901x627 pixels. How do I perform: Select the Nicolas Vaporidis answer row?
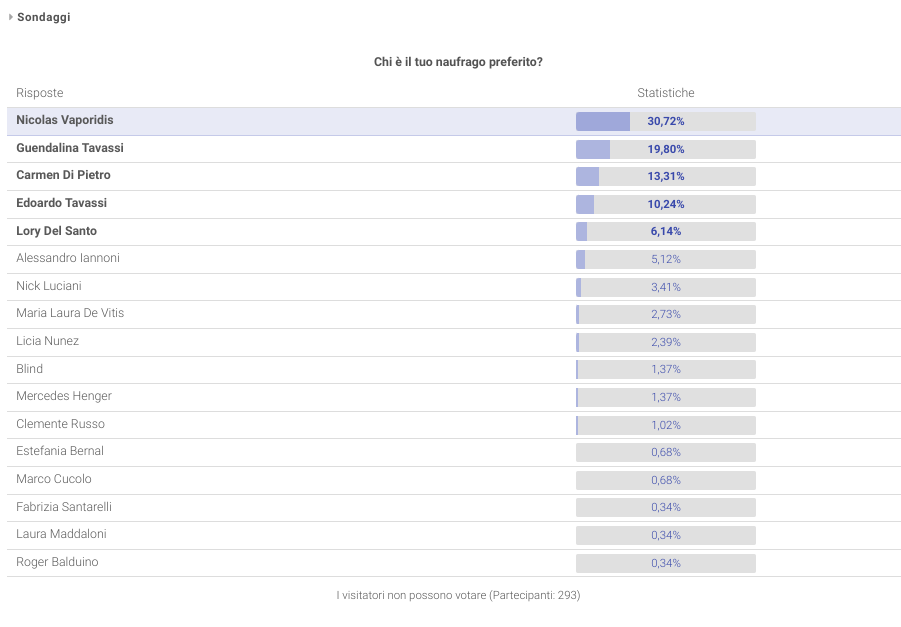65,120
